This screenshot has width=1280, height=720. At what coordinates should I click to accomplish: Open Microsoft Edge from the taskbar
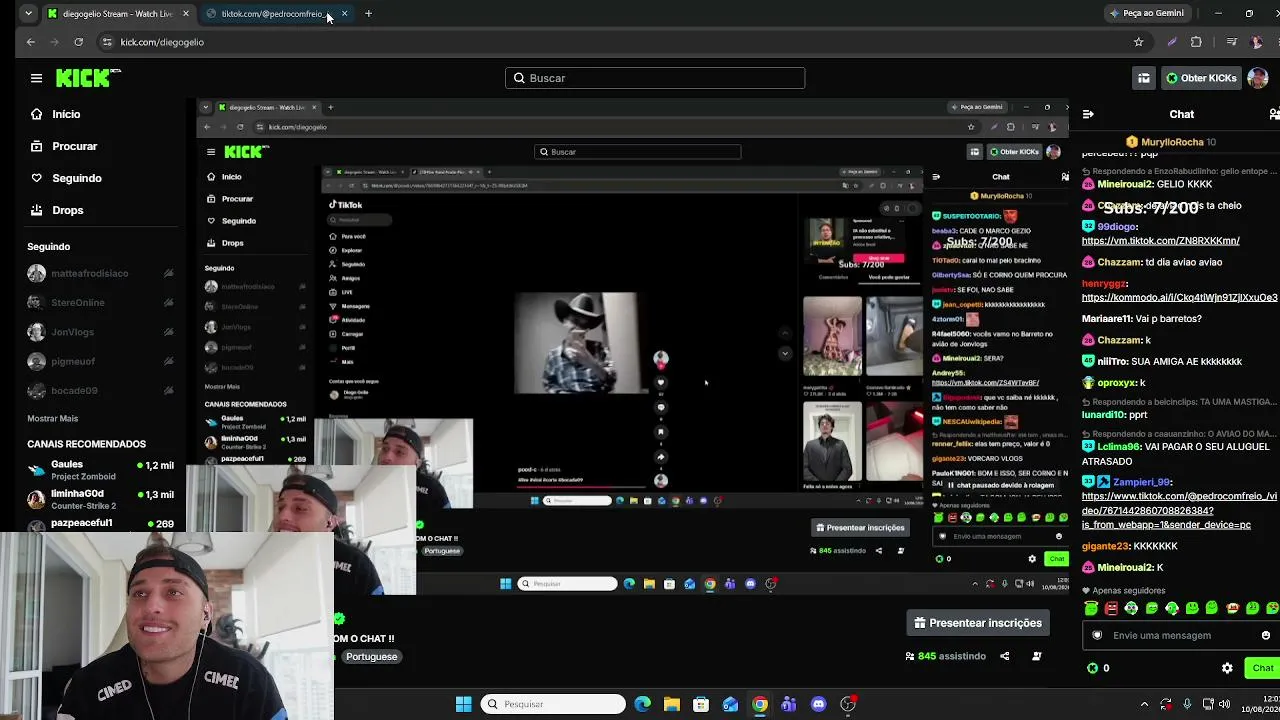coord(642,704)
